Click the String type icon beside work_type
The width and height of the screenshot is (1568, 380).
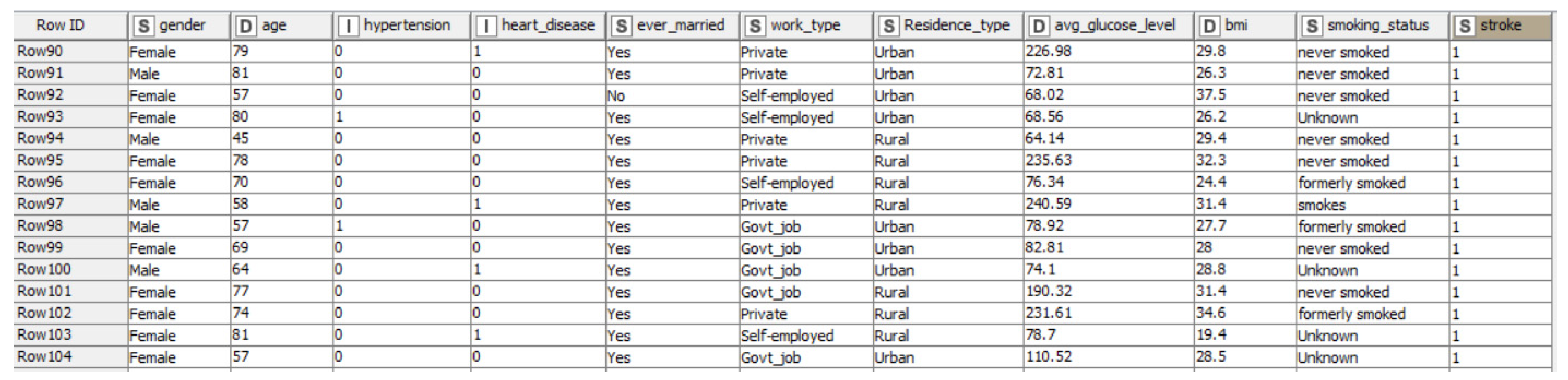755,26
